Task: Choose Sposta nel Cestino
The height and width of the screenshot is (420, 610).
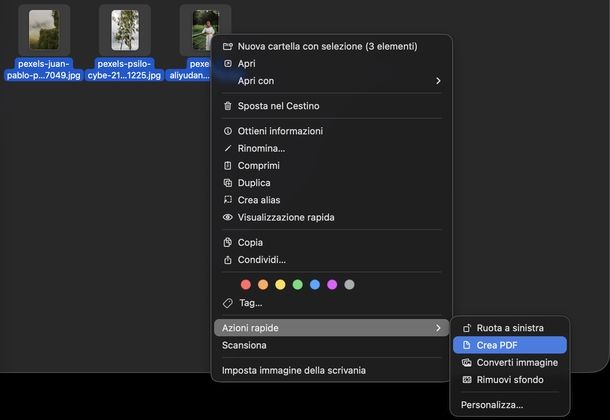Action: [x=331, y=106]
